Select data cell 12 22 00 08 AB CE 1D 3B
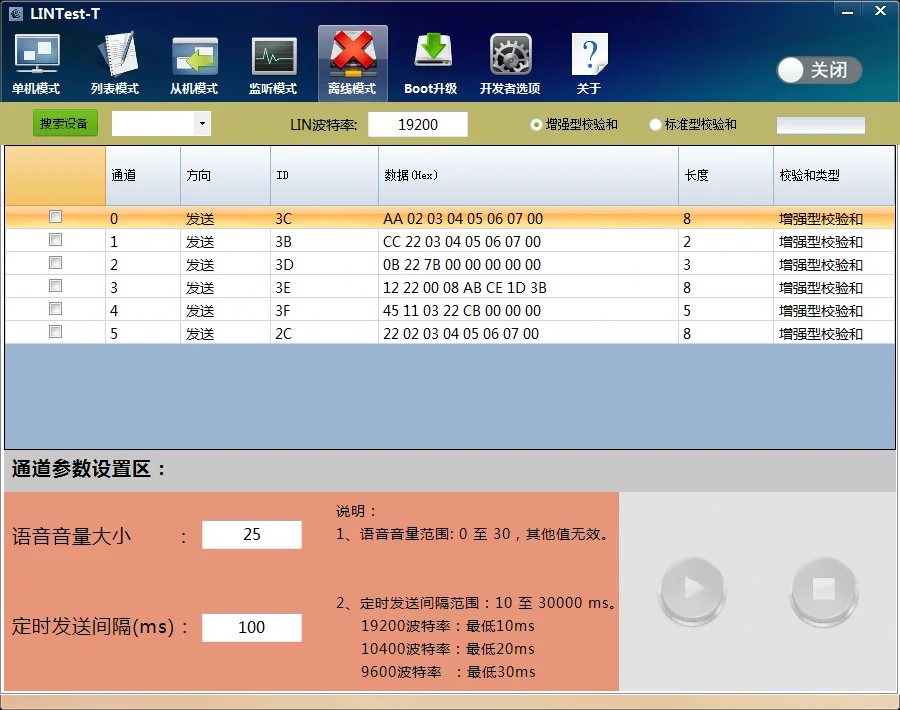The image size is (900, 710). point(528,288)
